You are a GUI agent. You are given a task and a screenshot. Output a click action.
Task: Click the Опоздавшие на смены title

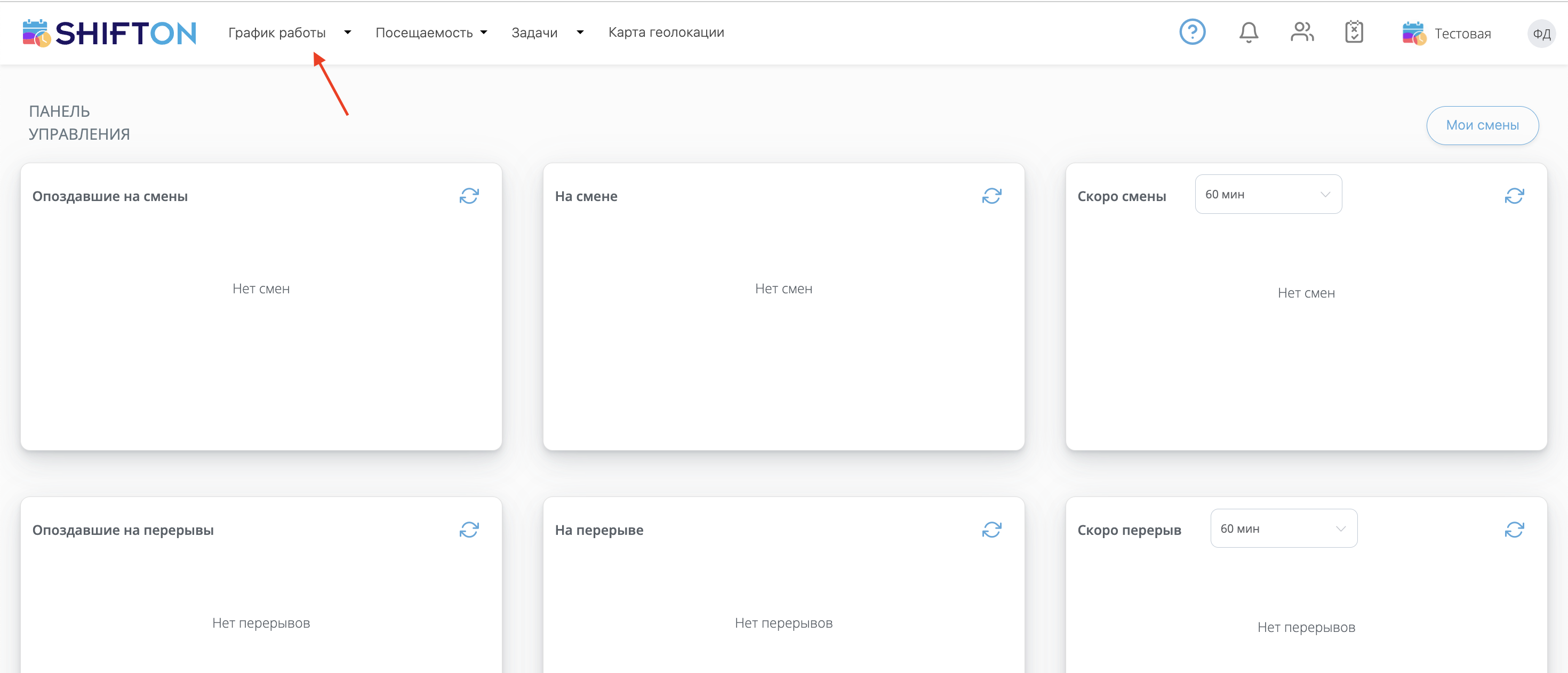[x=110, y=196]
